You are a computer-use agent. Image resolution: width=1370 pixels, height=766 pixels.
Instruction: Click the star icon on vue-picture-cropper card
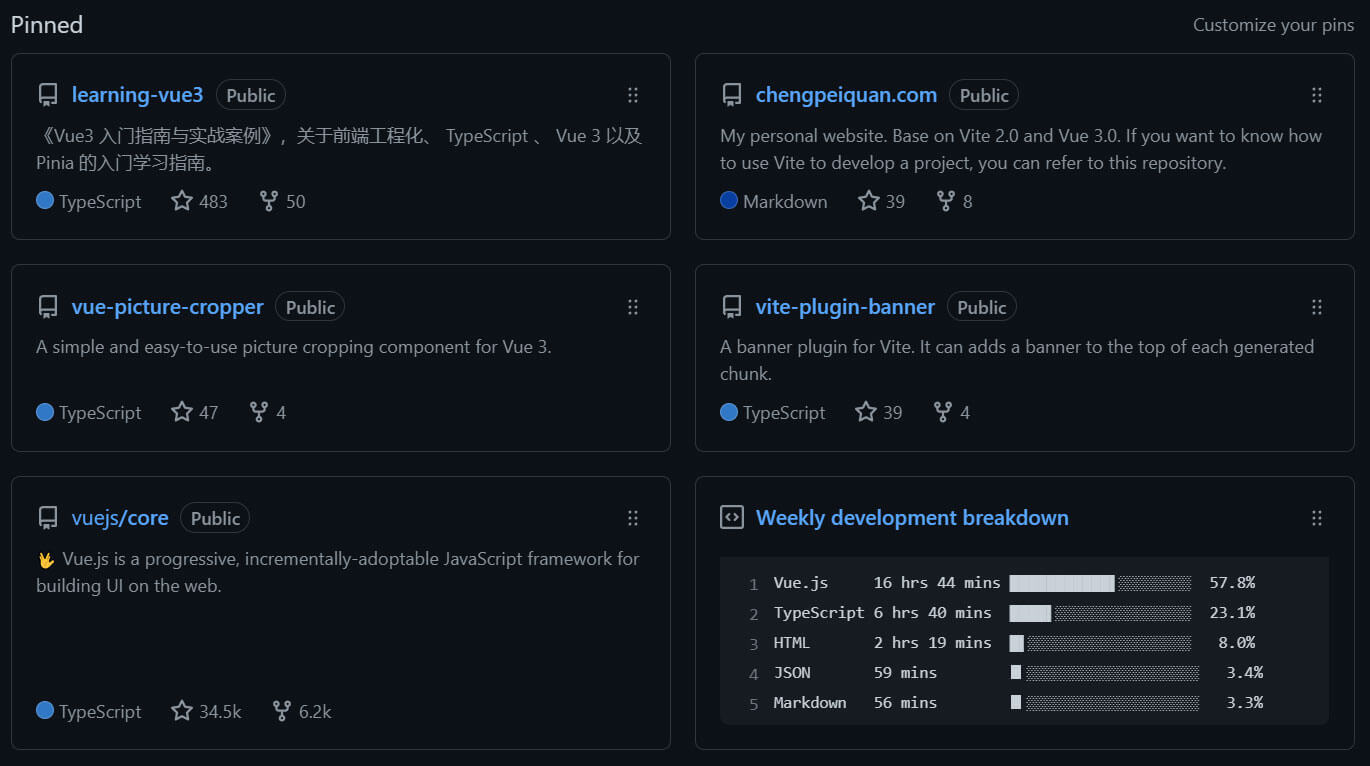[181, 412]
